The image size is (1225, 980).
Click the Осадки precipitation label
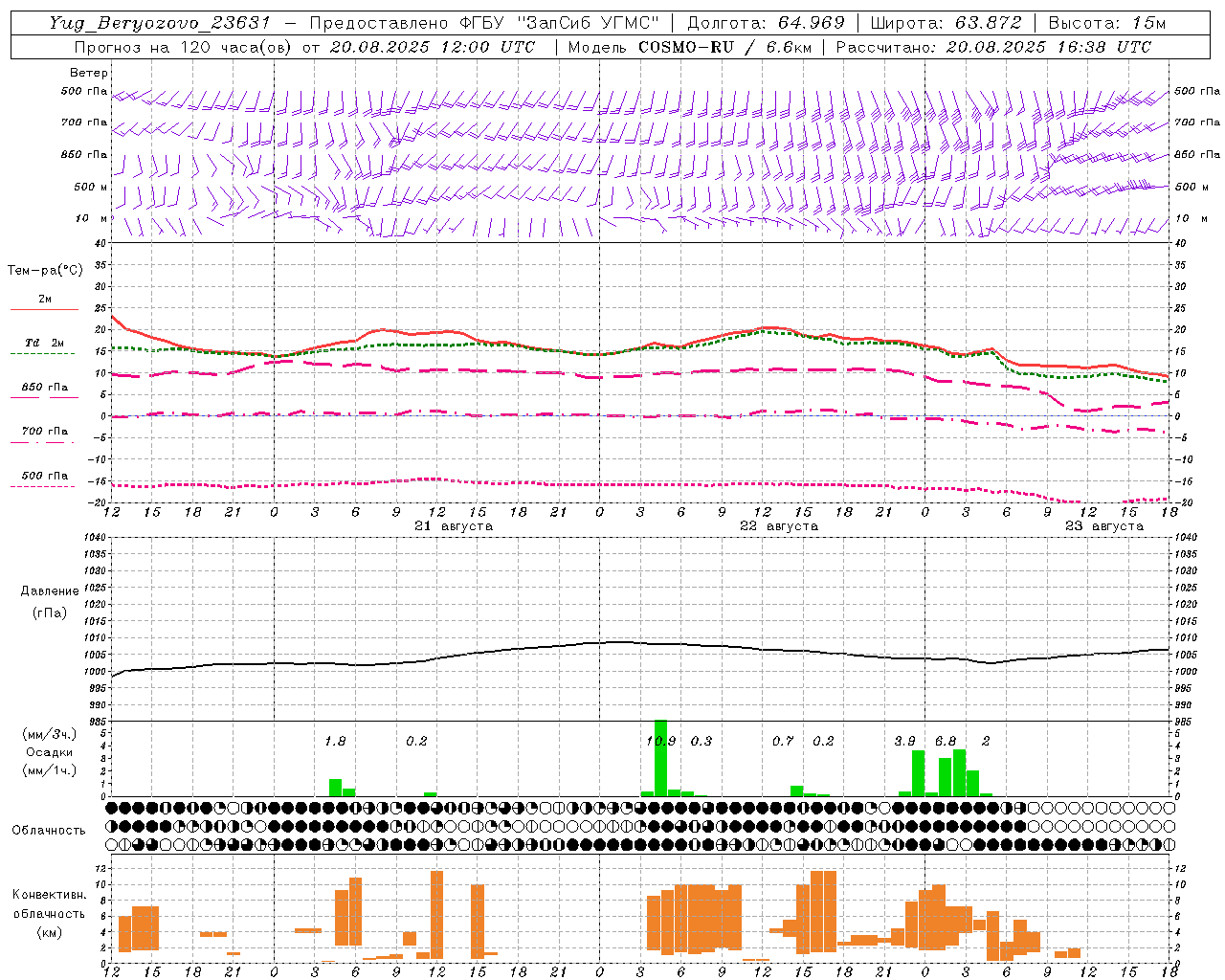point(50,752)
